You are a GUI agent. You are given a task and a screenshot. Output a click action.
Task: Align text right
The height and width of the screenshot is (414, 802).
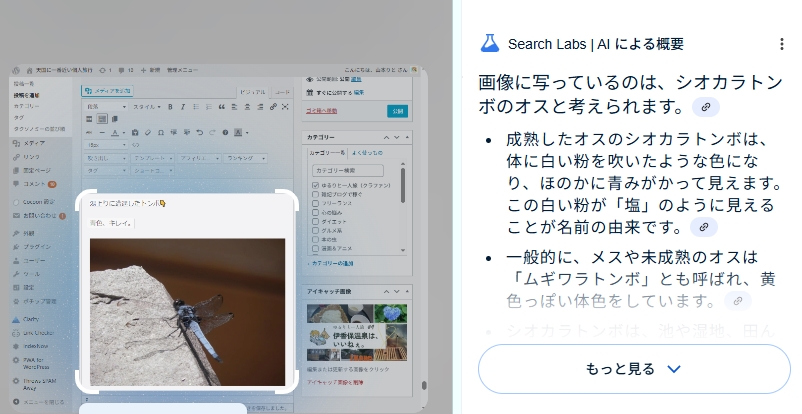coord(260,107)
